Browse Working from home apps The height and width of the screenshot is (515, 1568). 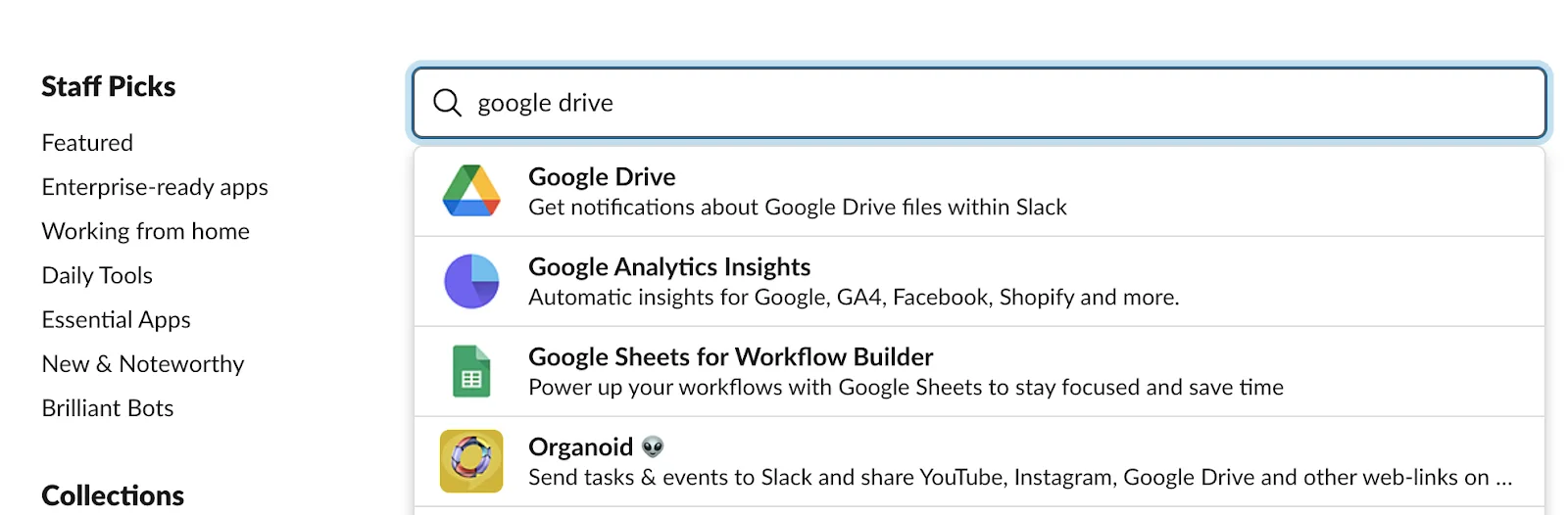click(145, 231)
